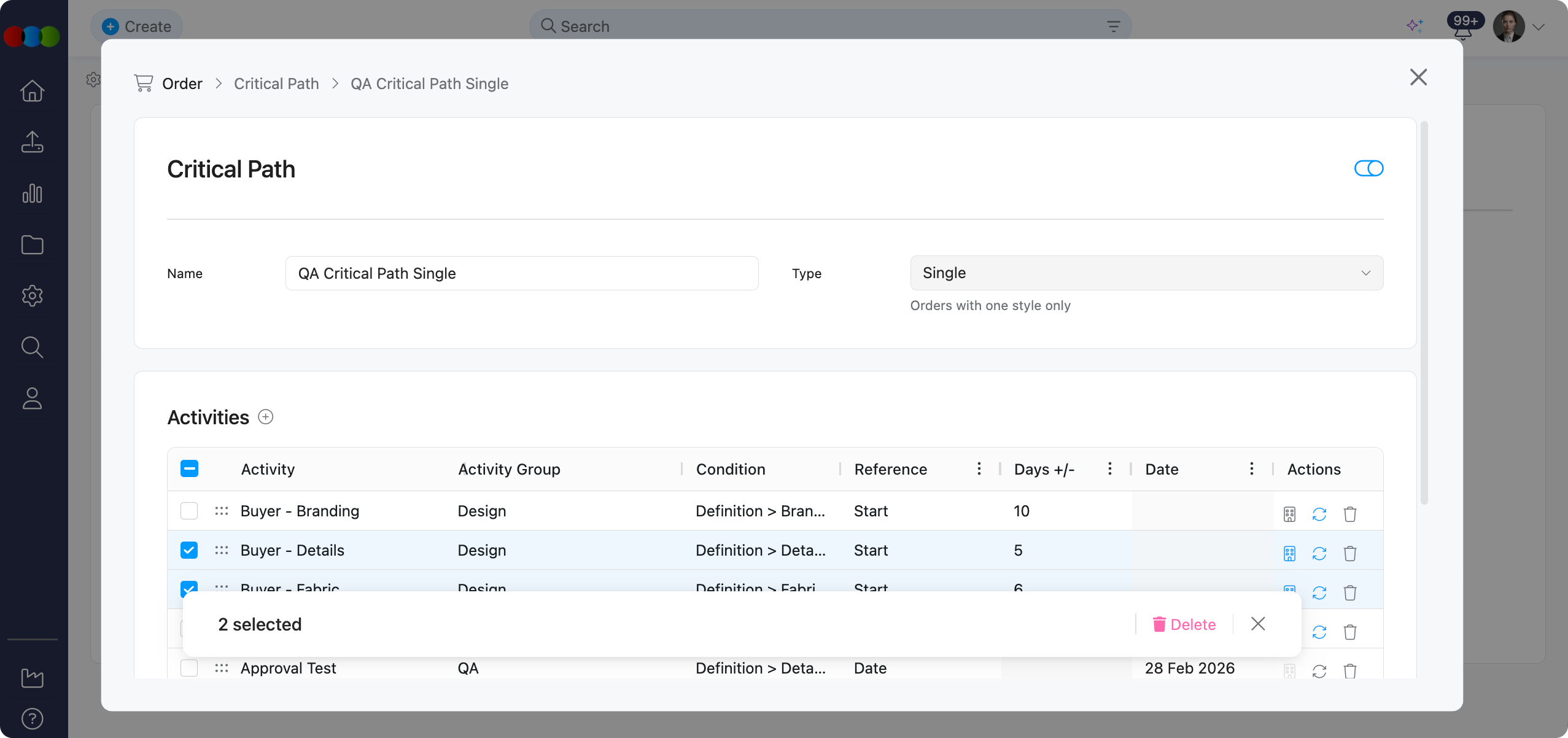Open the Type dropdown showing Single
This screenshot has height=738, width=1568.
1146,273
